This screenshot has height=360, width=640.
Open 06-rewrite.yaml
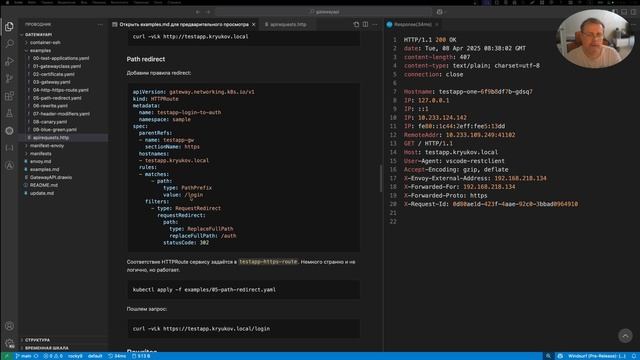[50, 106]
